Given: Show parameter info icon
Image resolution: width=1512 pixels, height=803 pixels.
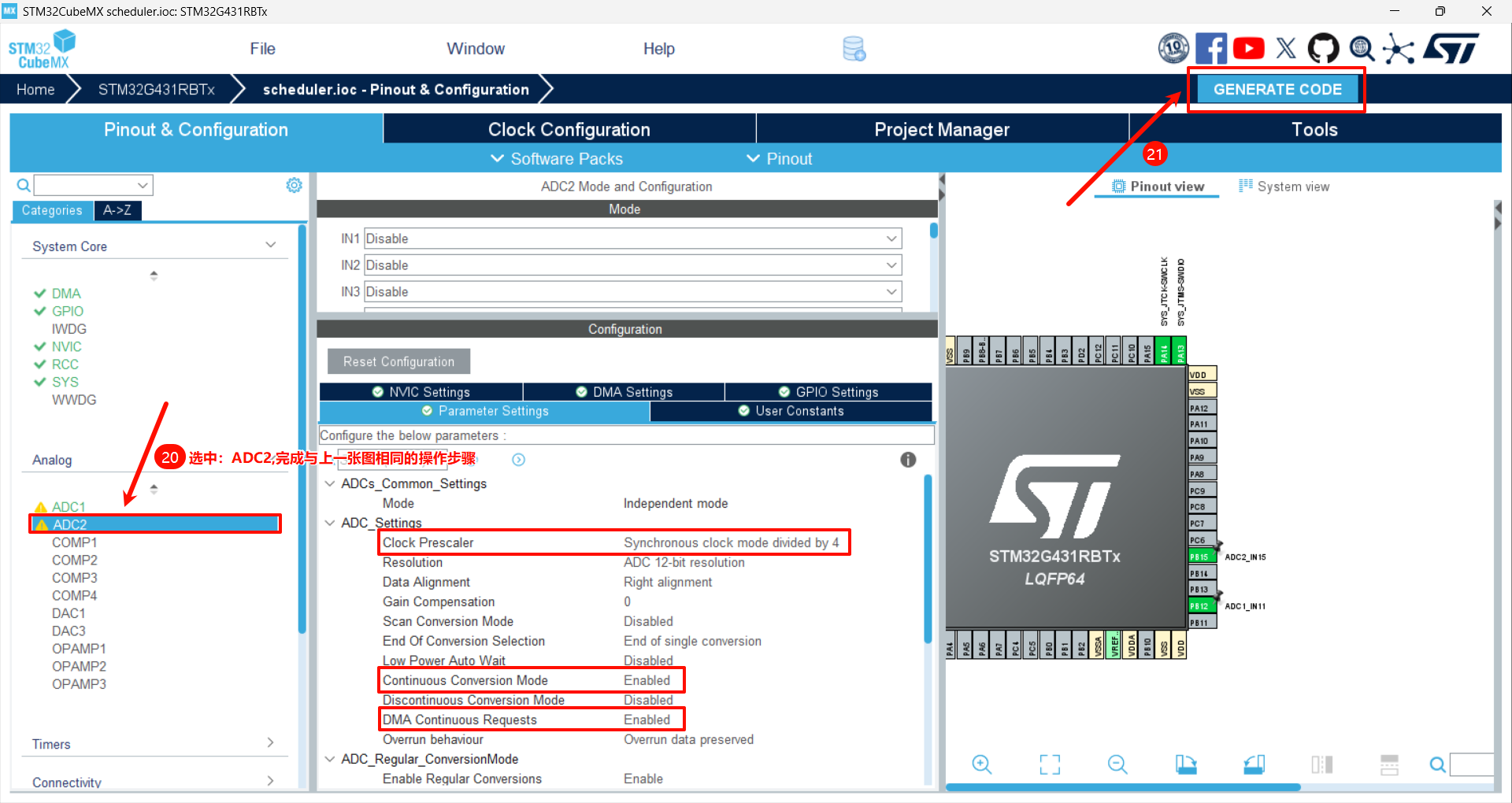Looking at the screenshot, I should pyautogui.click(x=908, y=460).
